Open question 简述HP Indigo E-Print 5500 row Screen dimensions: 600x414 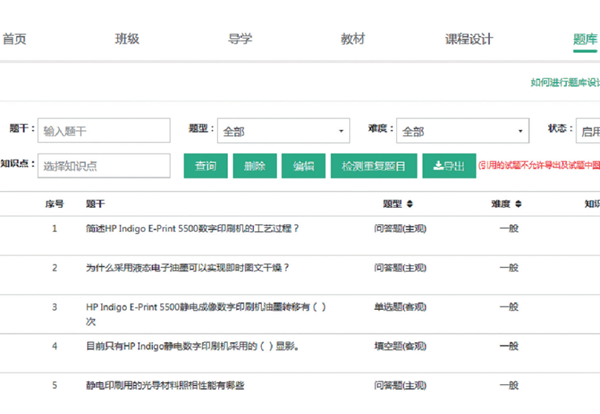[193, 228]
